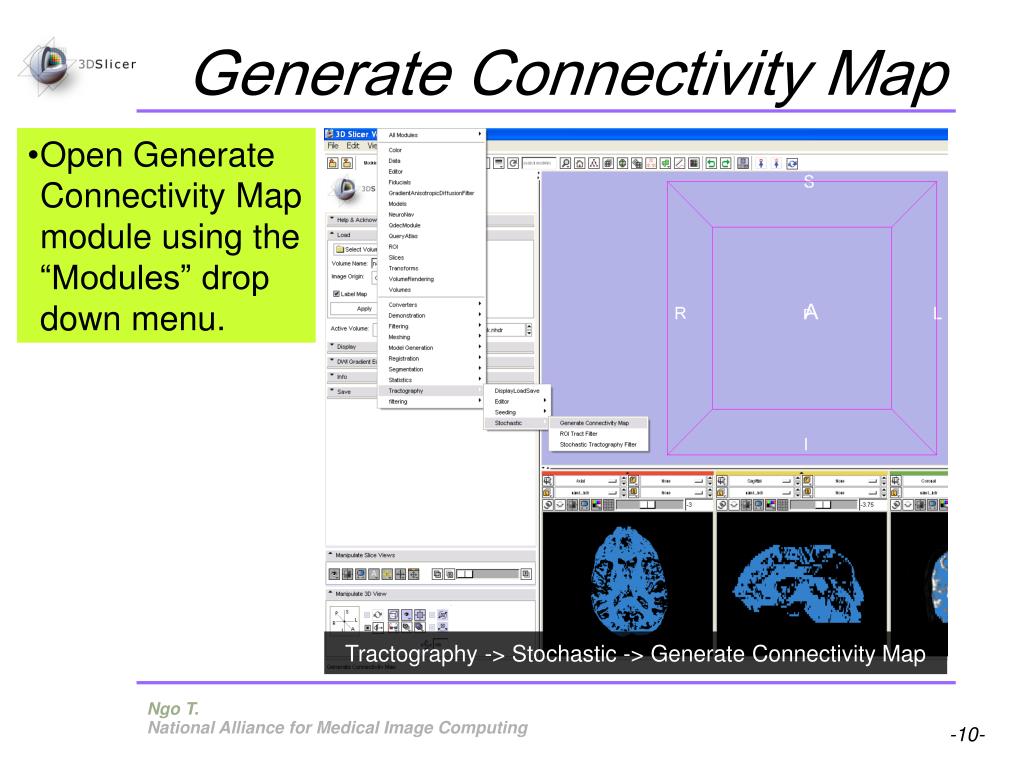Image resolution: width=1024 pixels, height=768 pixels.
Task: Adjust the Axial slice offset slider
Action: [650, 505]
